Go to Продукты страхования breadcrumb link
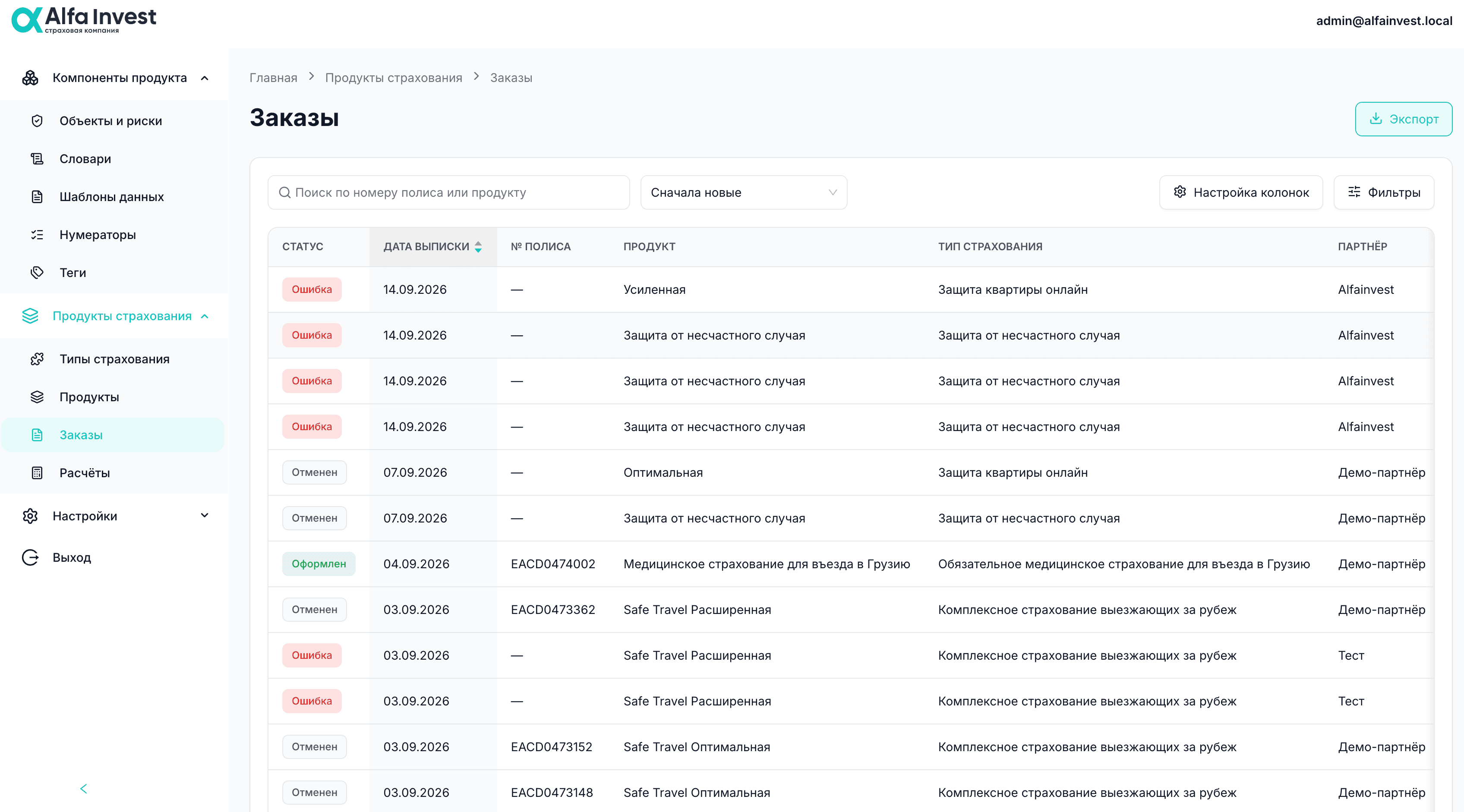 pos(393,78)
